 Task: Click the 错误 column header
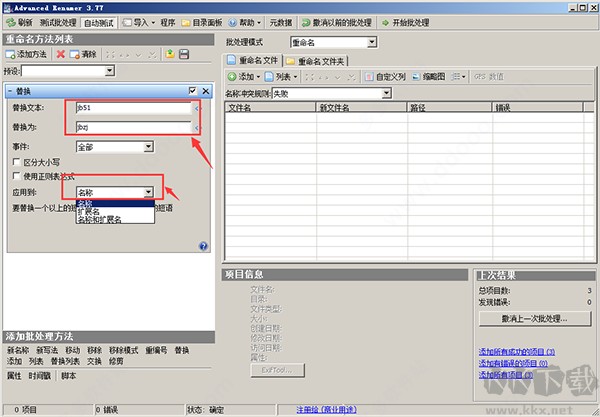538,108
